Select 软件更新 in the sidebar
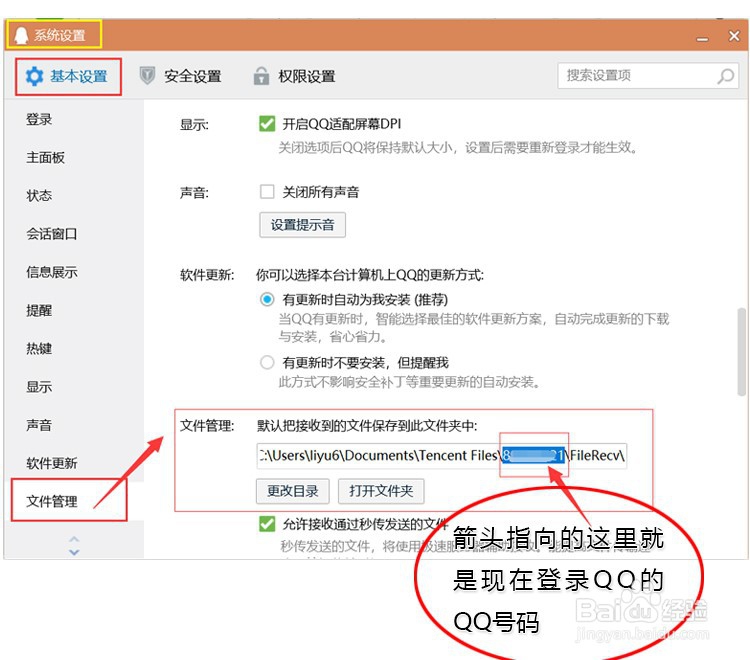 pos(52,463)
